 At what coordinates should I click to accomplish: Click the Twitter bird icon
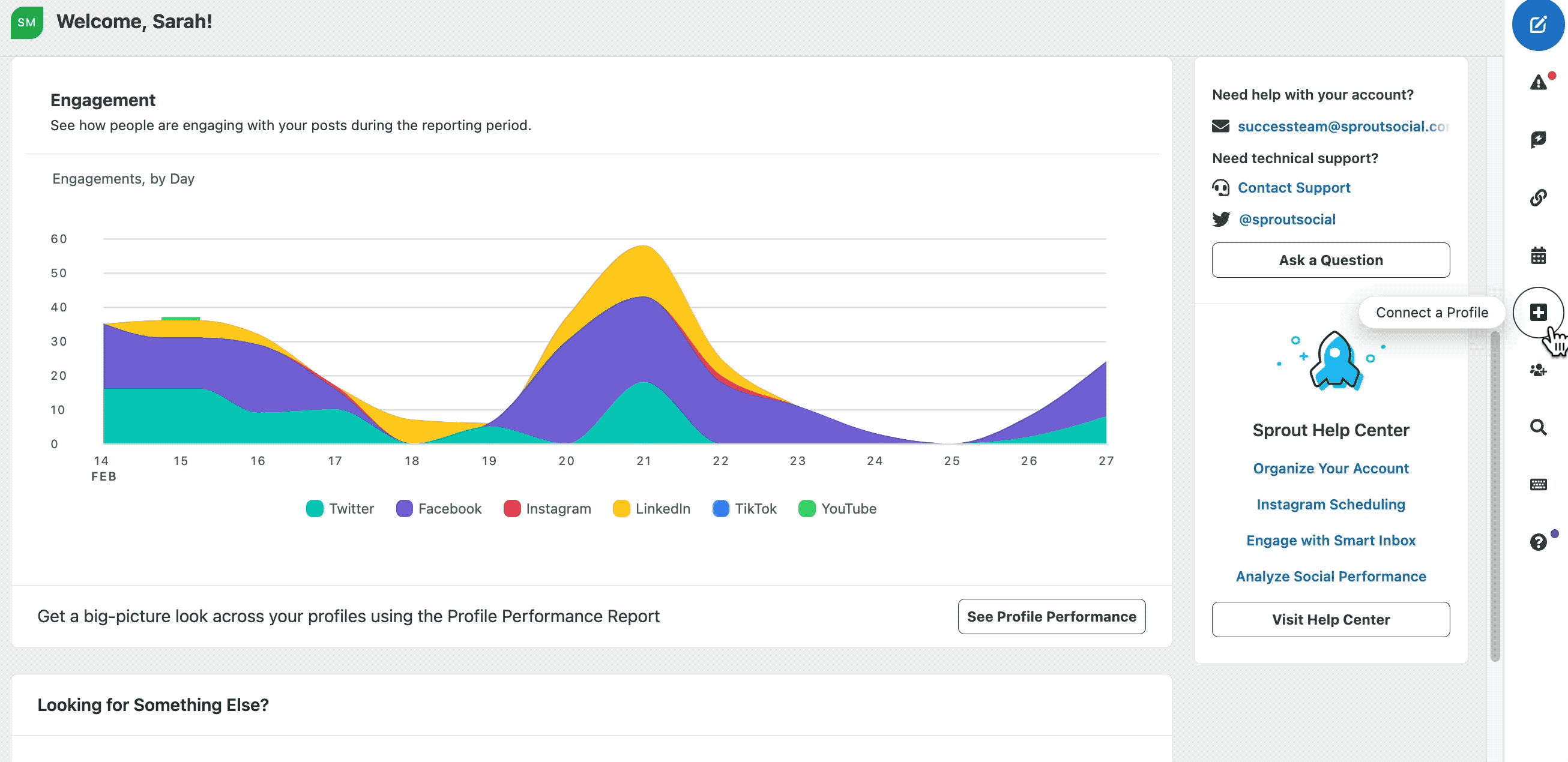pyautogui.click(x=1221, y=219)
